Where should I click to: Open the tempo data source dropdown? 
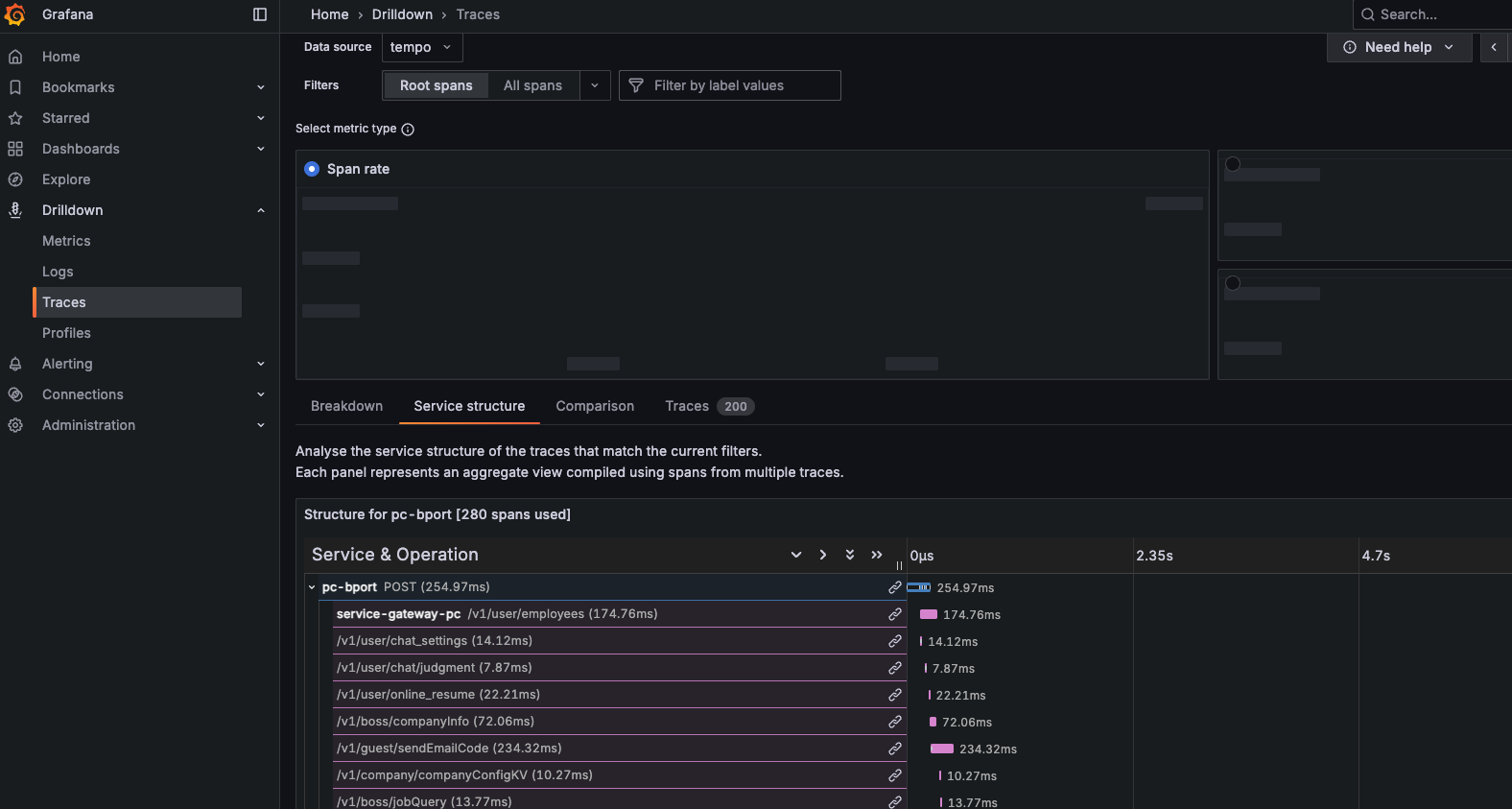click(x=422, y=47)
